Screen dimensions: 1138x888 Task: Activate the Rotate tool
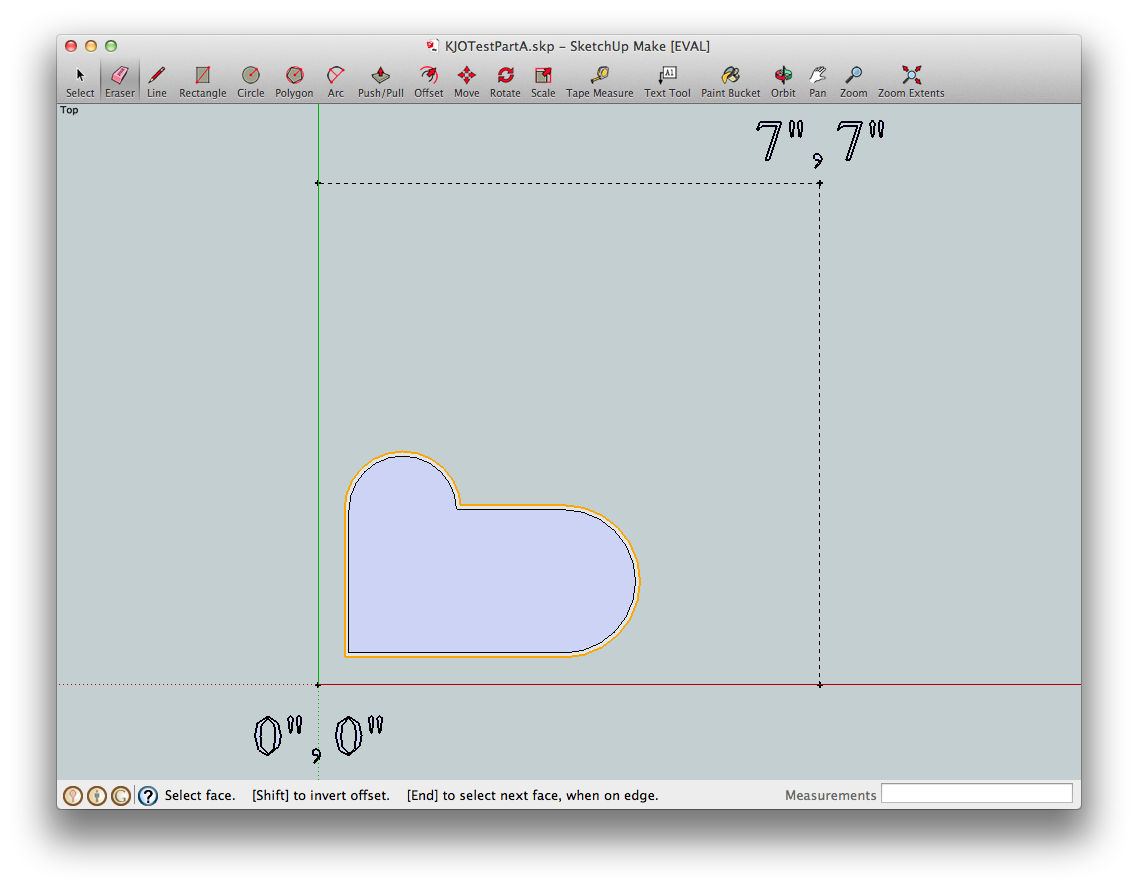505,81
